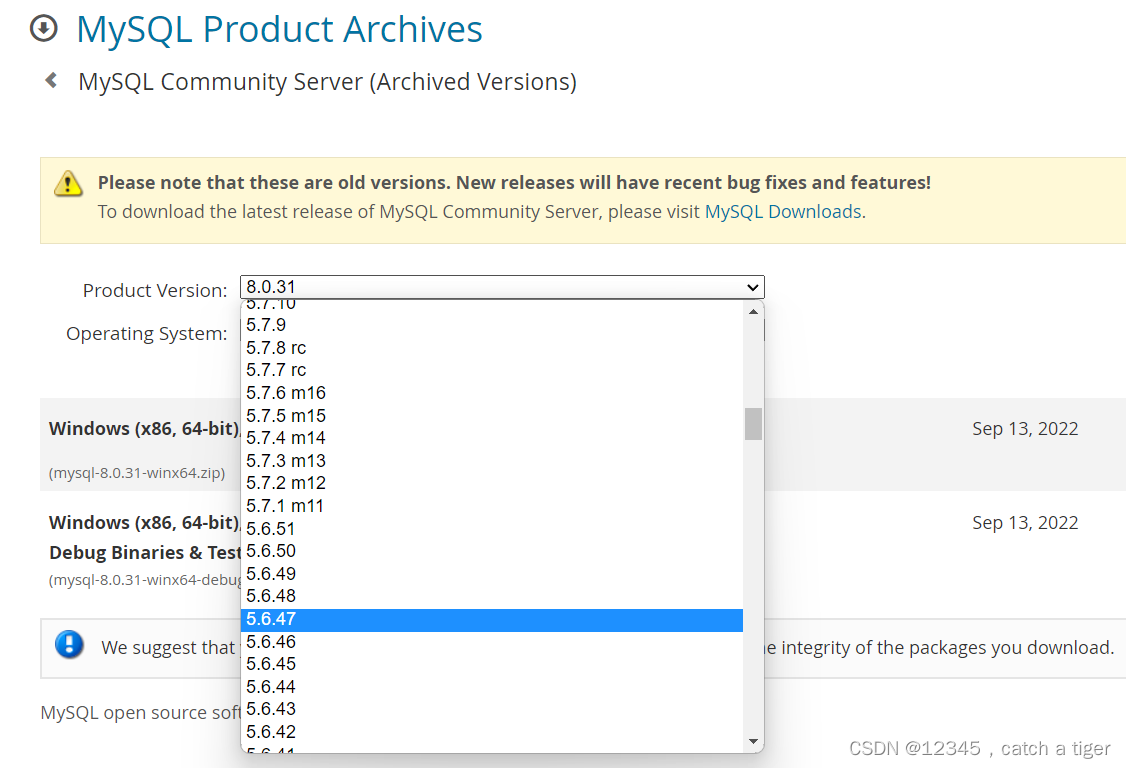Screen dimensions: 1126x768
Task: Select version 5.7.9 from the list
Action: [x=492, y=325]
